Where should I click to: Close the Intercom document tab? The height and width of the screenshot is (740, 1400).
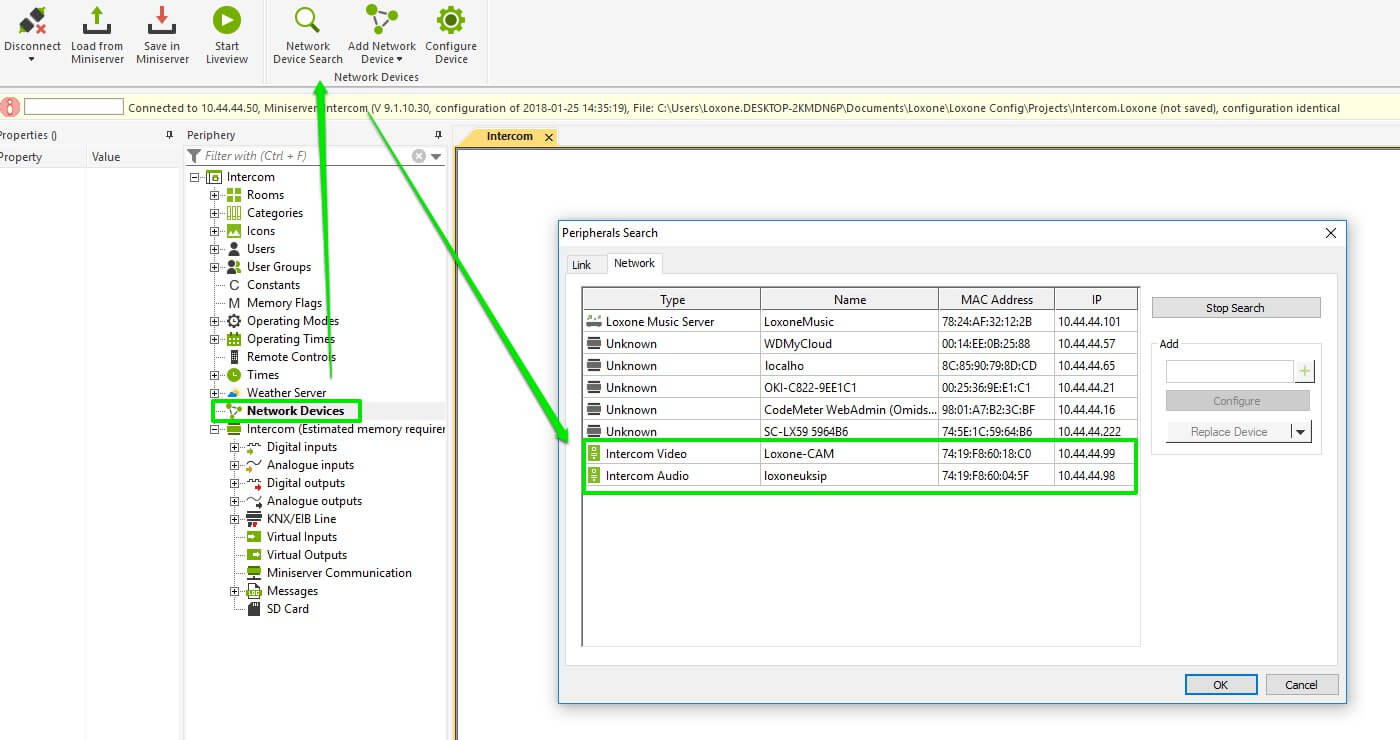click(x=548, y=137)
